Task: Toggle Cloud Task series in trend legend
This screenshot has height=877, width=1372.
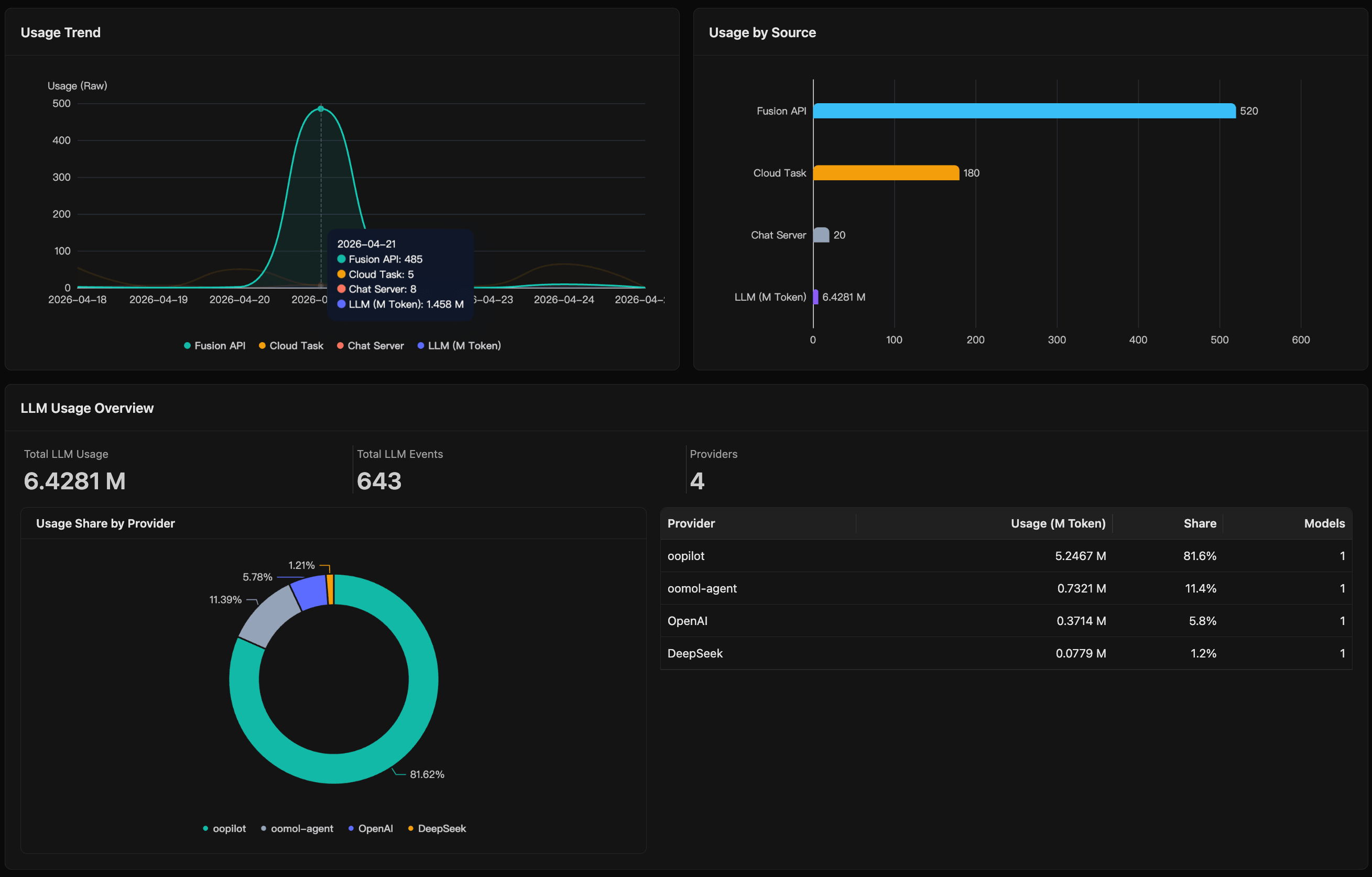Action: (291, 346)
